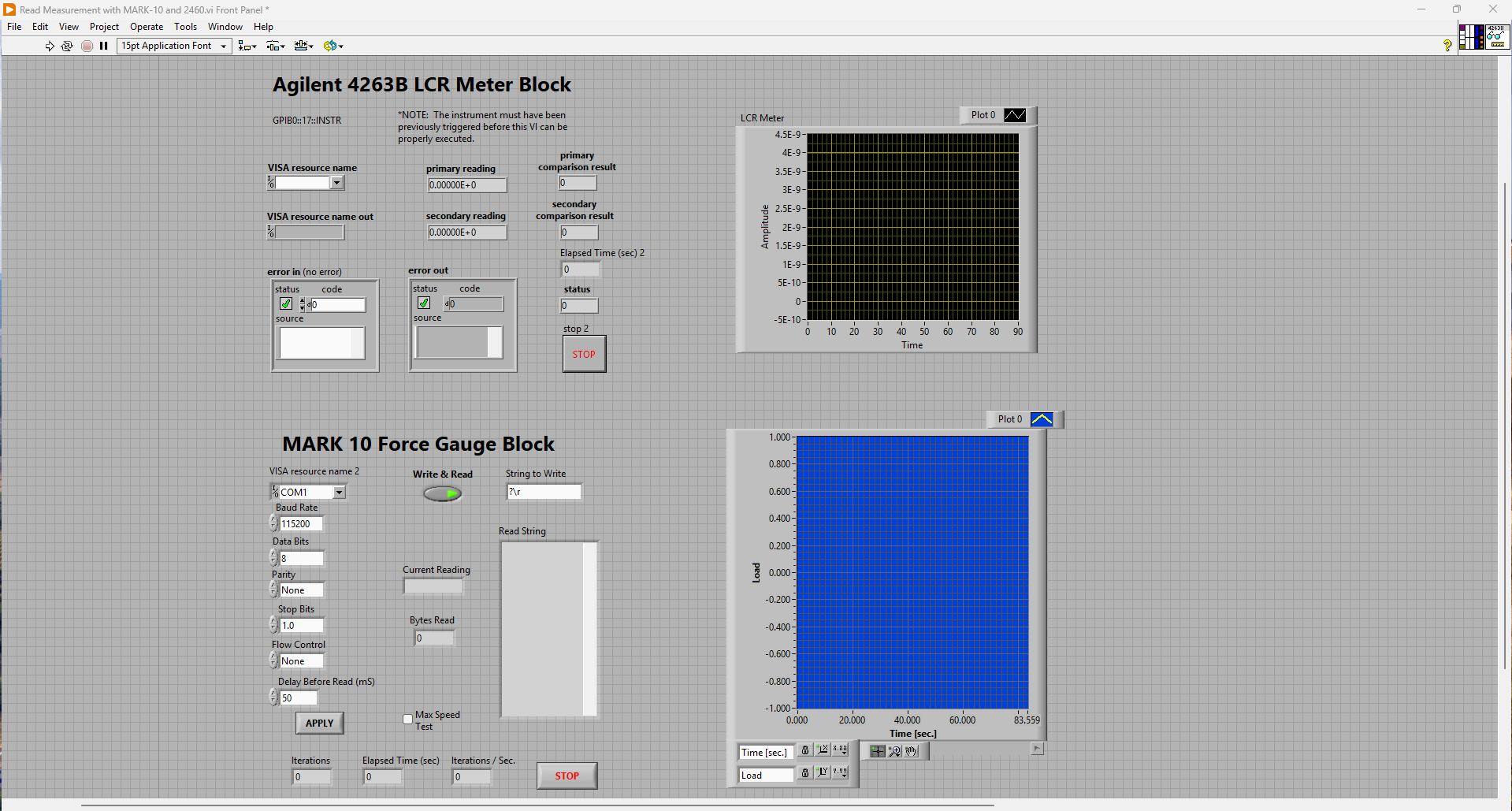Image resolution: width=1512 pixels, height=811 pixels.
Task: Select the graph zoom magnifier tool
Action: pos(895,751)
